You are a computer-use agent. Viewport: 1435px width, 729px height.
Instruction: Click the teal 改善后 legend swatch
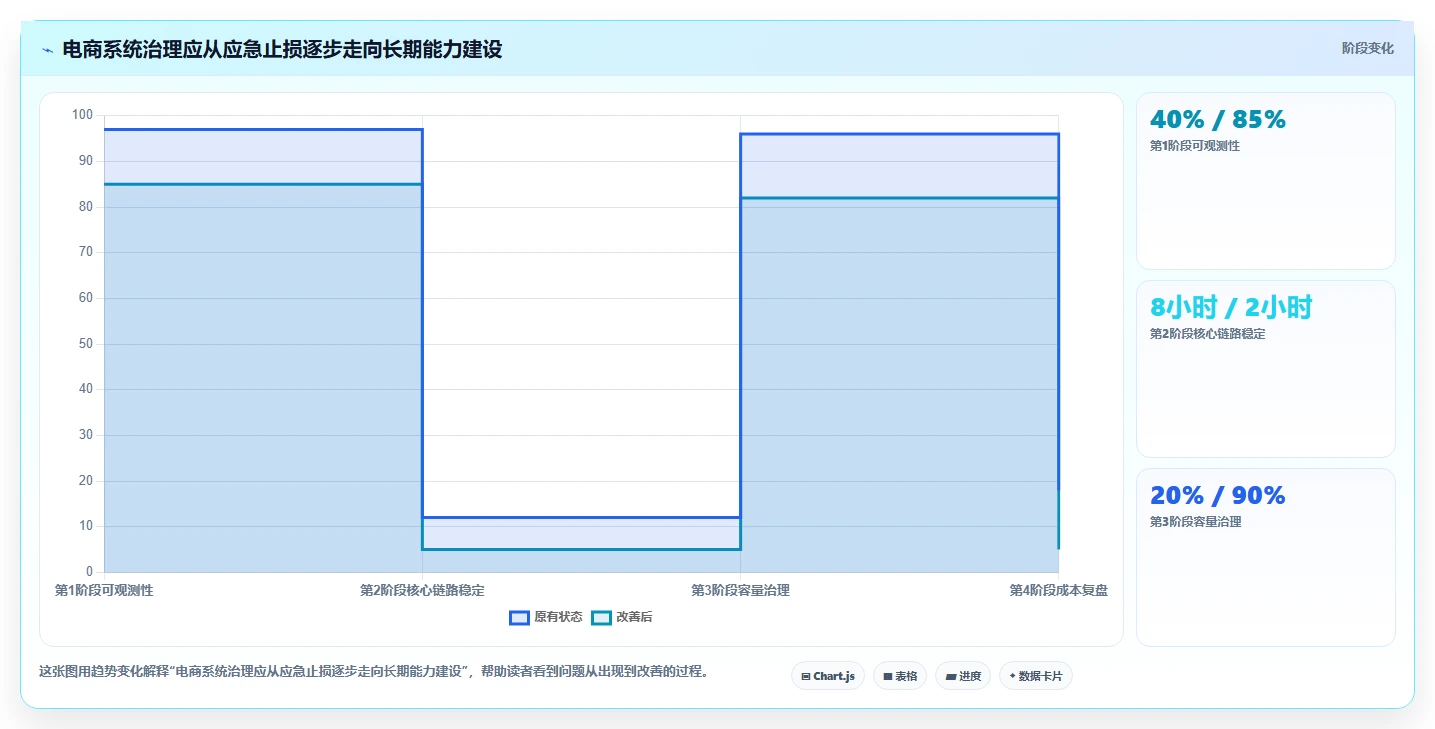coord(601,617)
